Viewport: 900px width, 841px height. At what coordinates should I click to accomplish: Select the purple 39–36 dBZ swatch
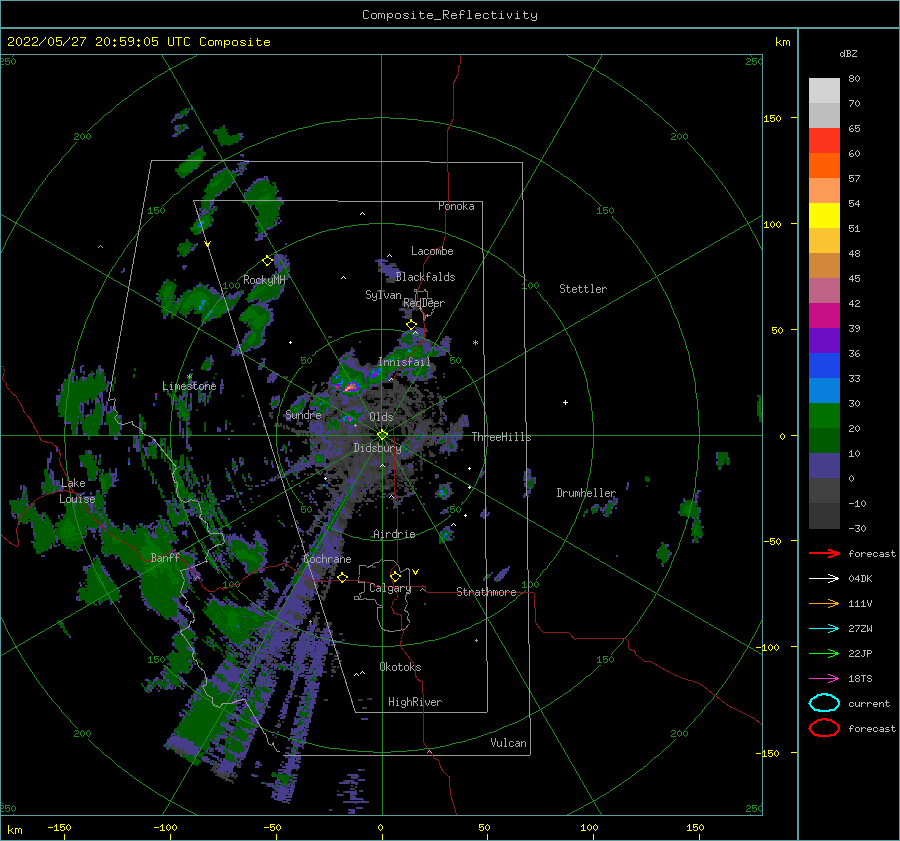coord(824,340)
